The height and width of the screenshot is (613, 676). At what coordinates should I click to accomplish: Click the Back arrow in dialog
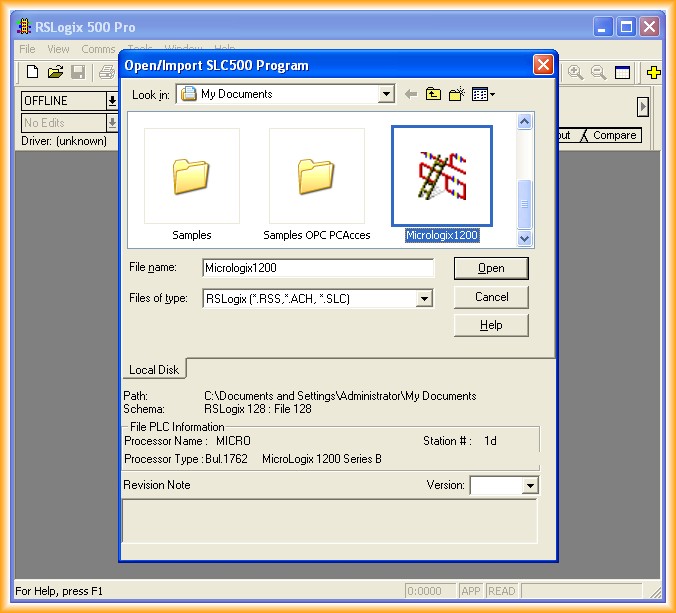[x=411, y=94]
